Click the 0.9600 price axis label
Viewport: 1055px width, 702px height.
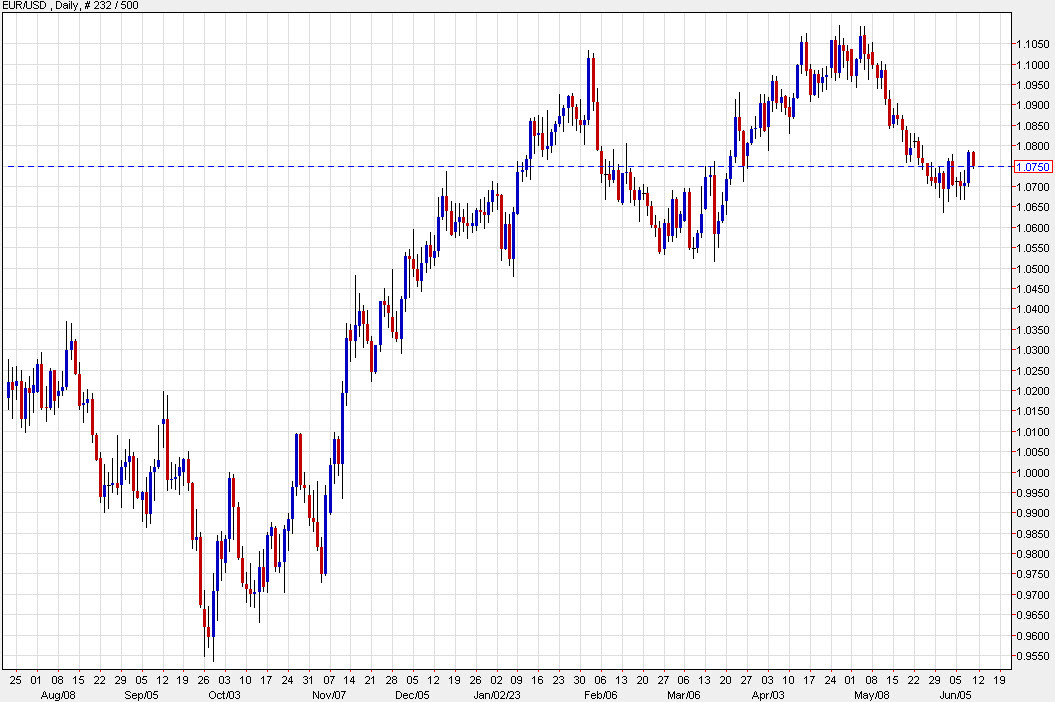pyautogui.click(x=1033, y=636)
